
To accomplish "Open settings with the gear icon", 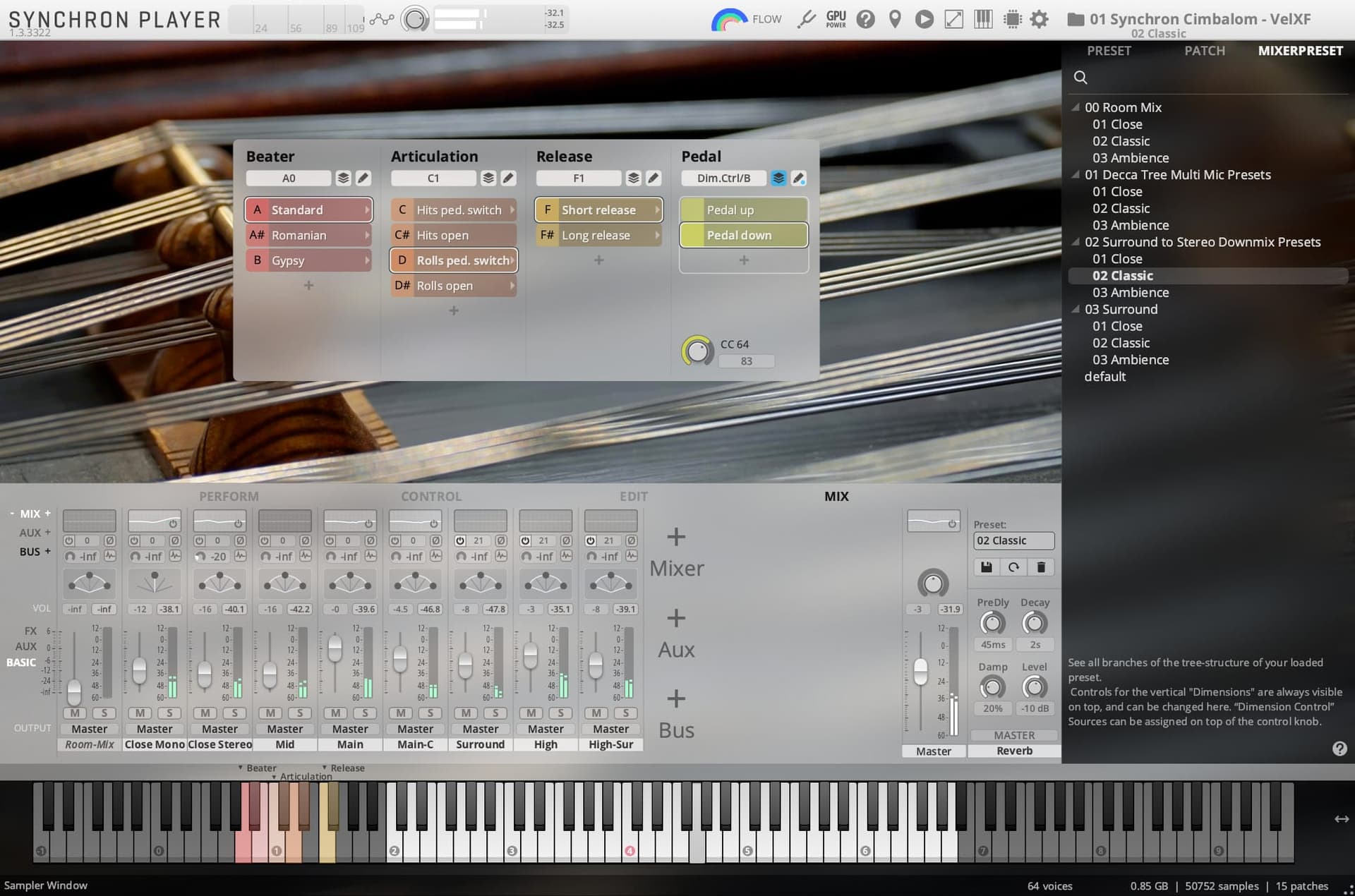I will 1039,19.
